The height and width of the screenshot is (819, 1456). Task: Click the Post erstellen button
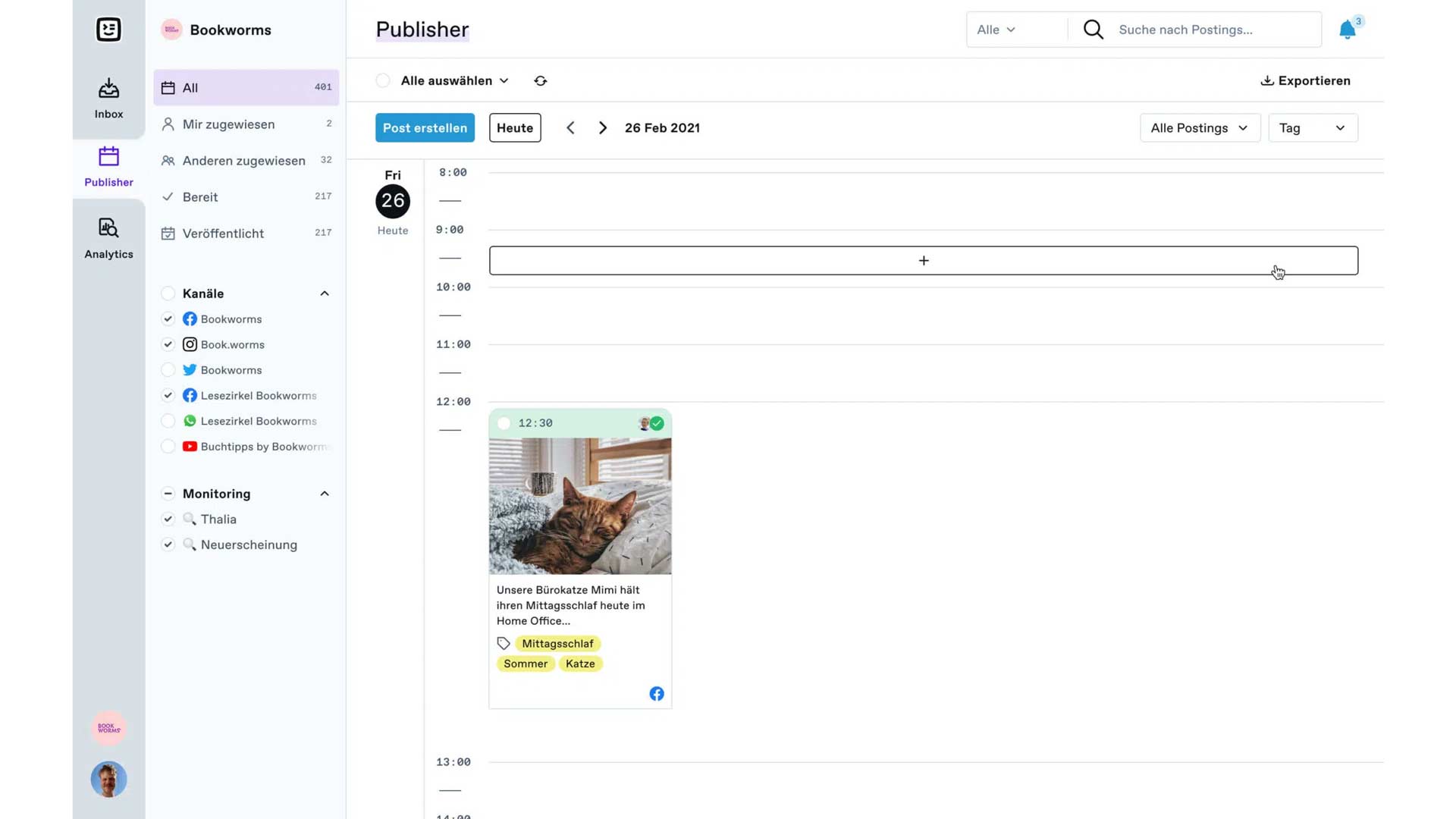(425, 128)
